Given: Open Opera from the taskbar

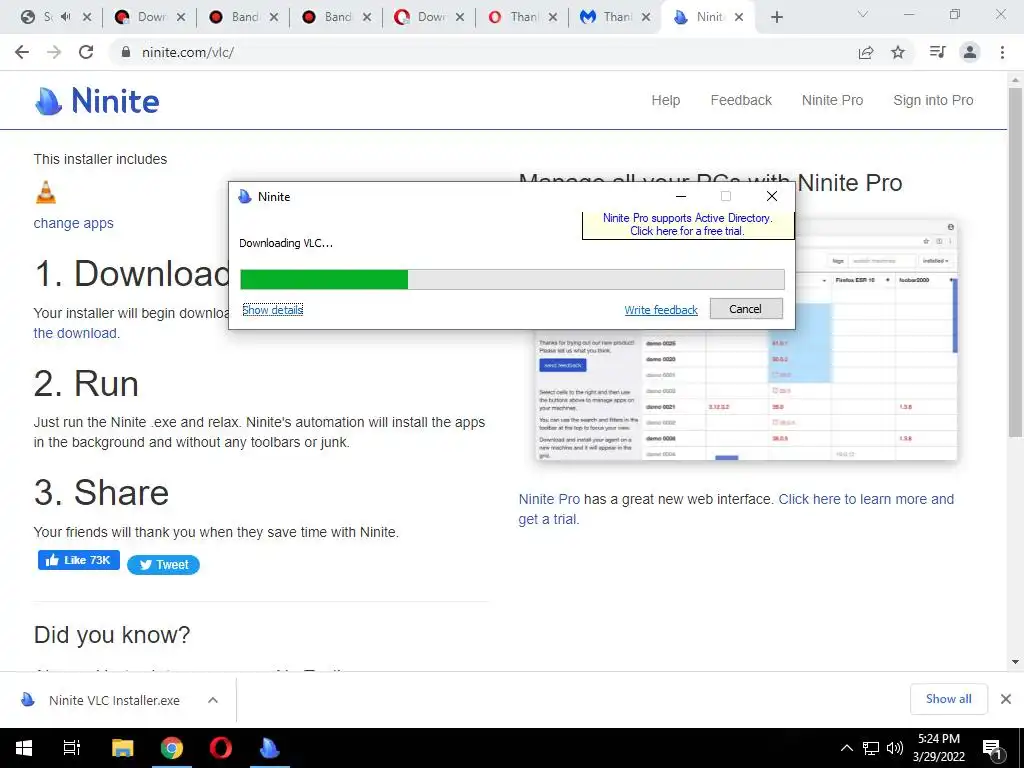Looking at the screenshot, I should coord(221,748).
